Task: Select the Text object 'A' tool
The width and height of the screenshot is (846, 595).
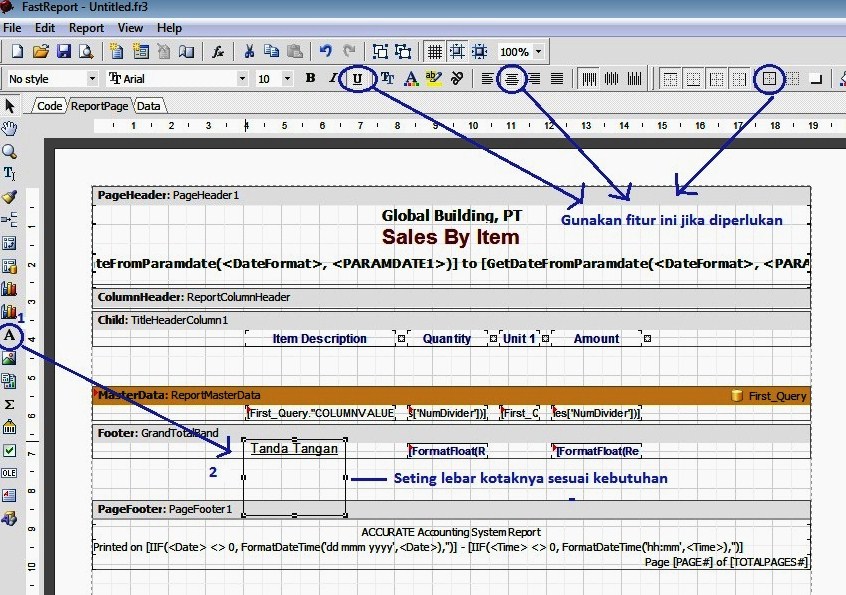Action: [x=10, y=336]
